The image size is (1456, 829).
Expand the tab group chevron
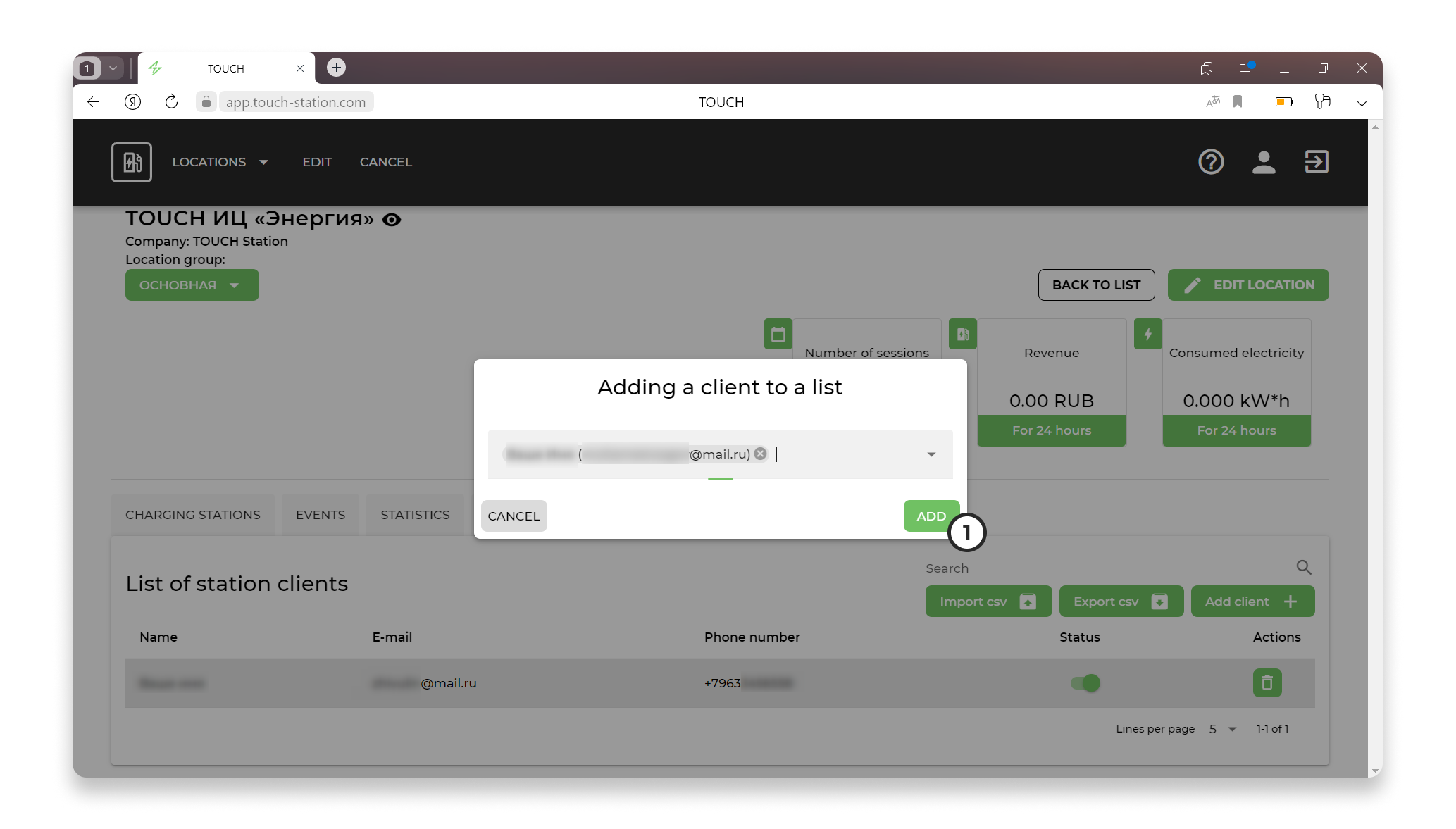pyautogui.click(x=113, y=68)
